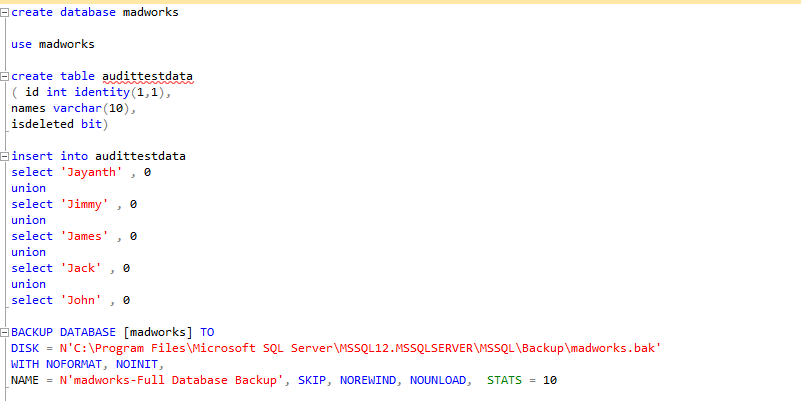The height and width of the screenshot is (401, 801).
Task: Click the 'Jayanth' string literal
Action: (92, 172)
